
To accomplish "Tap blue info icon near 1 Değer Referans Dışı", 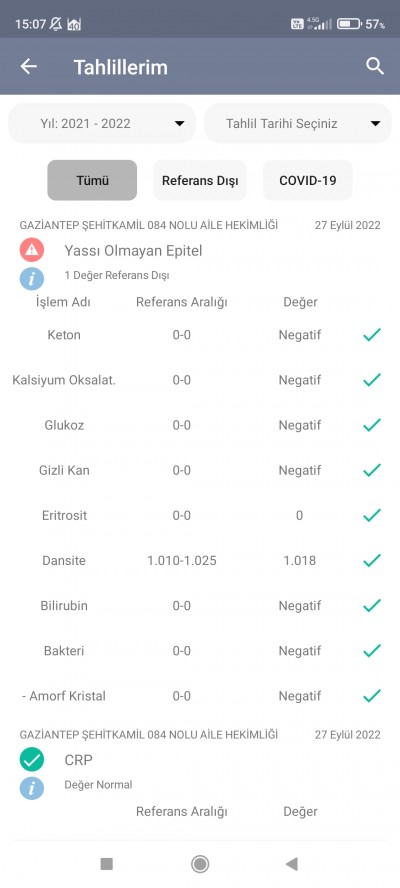I will pyautogui.click(x=32, y=278).
